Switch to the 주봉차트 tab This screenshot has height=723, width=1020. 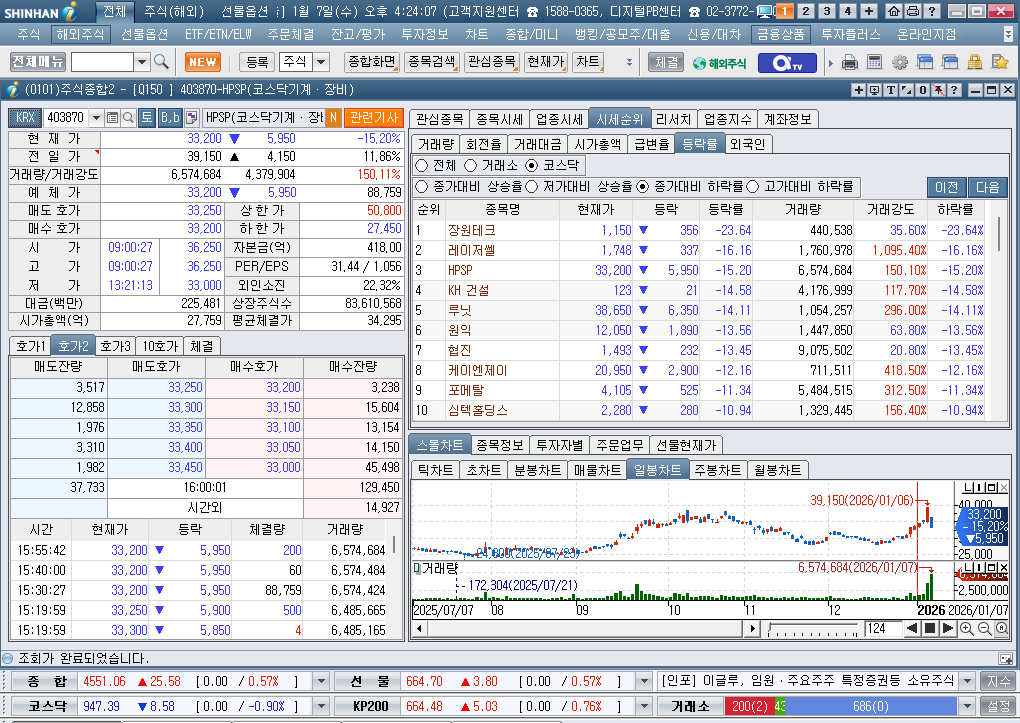click(x=718, y=470)
